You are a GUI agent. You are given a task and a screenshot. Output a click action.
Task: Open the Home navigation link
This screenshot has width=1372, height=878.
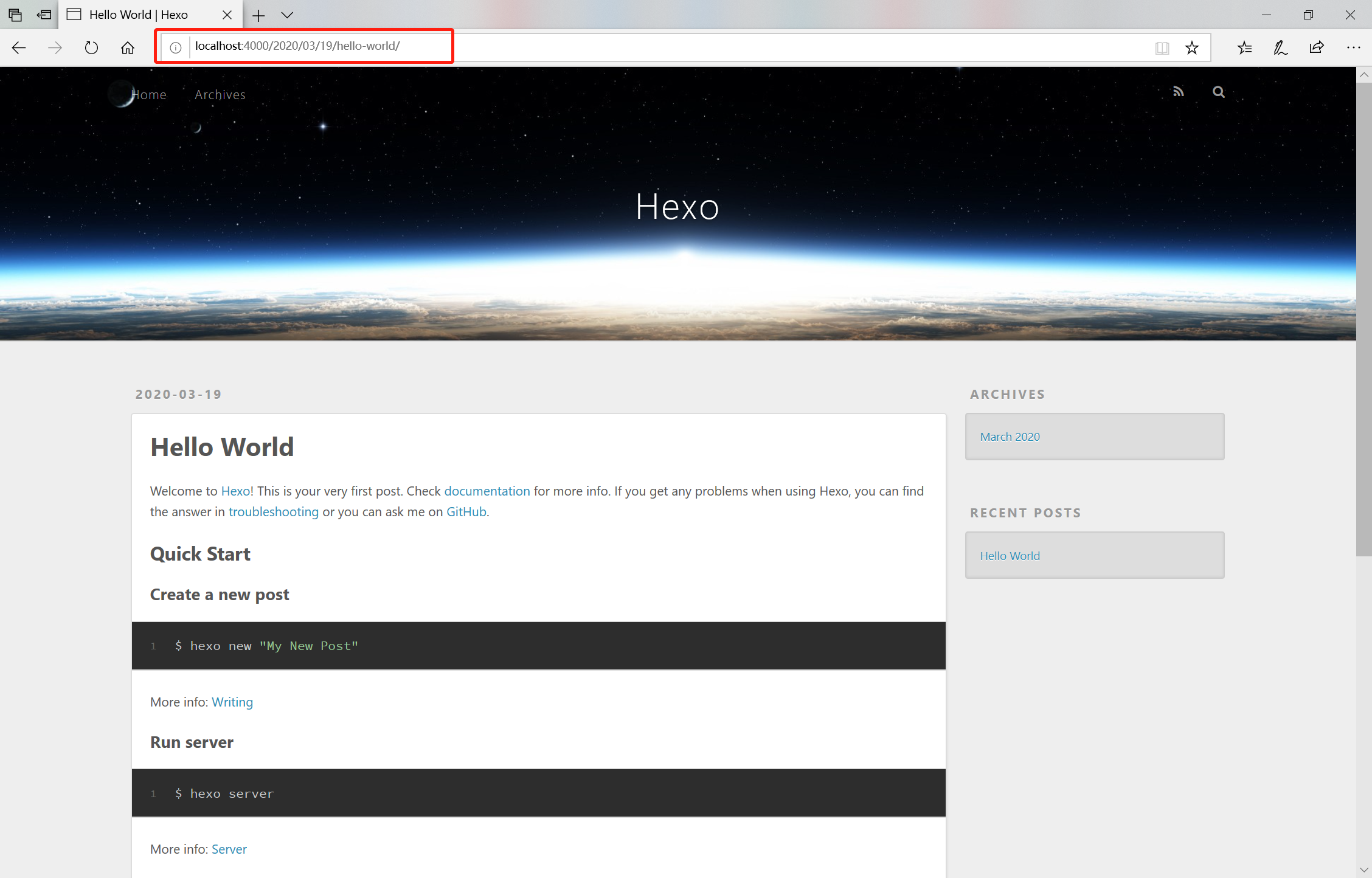click(149, 95)
